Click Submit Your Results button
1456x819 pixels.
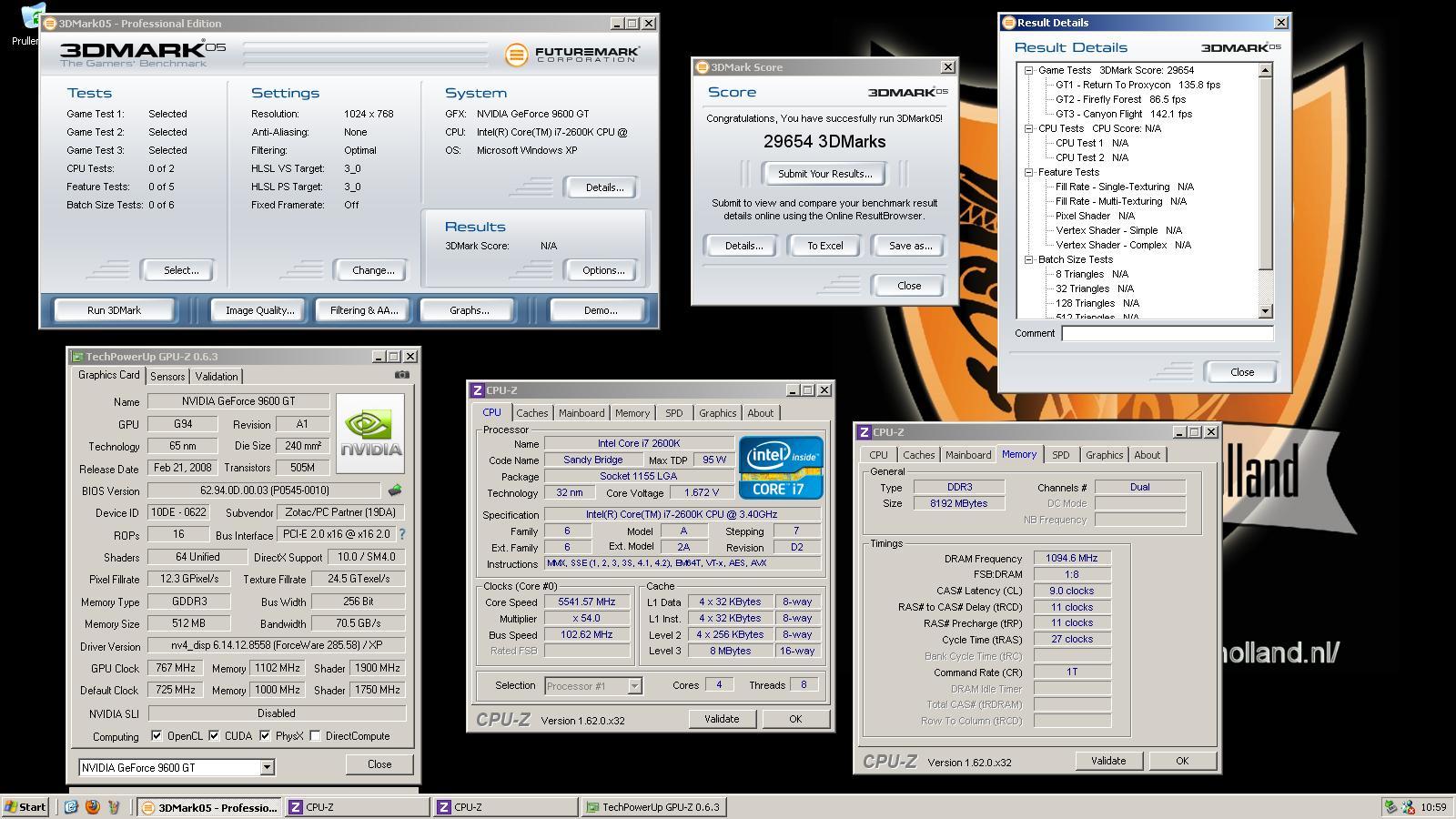pyautogui.click(x=824, y=174)
